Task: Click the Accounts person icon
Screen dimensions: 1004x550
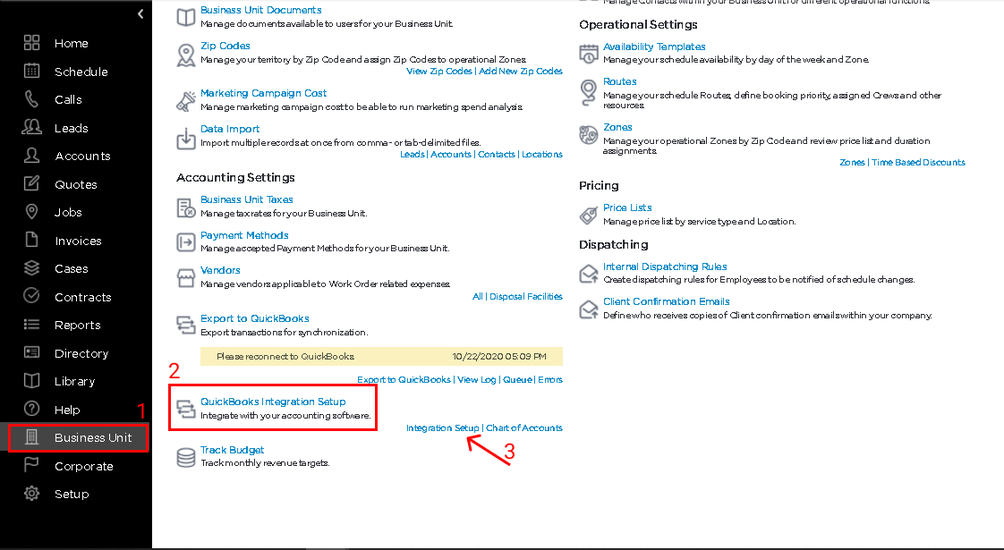Action: tap(31, 156)
